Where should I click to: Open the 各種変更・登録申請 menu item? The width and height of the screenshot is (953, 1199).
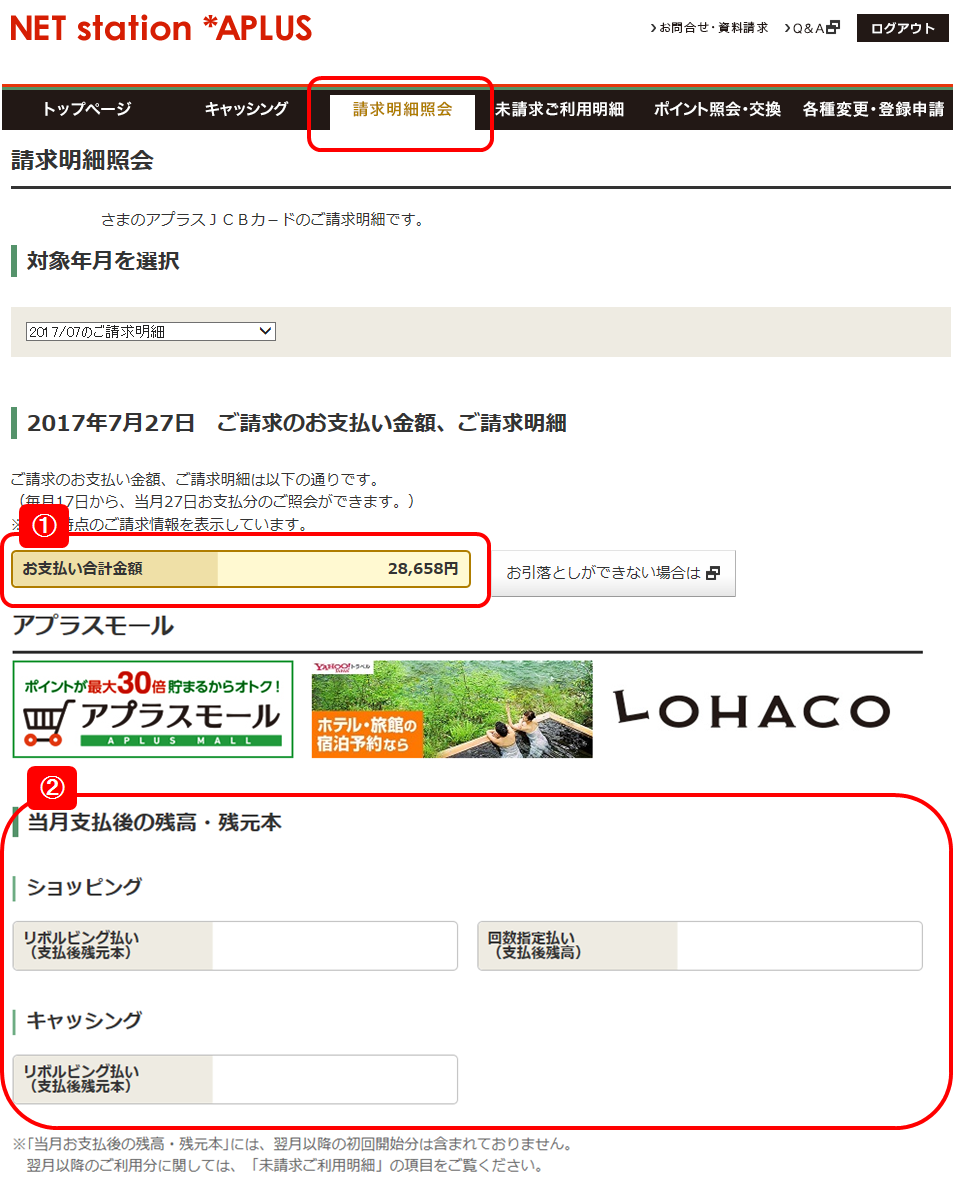click(873, 109)
